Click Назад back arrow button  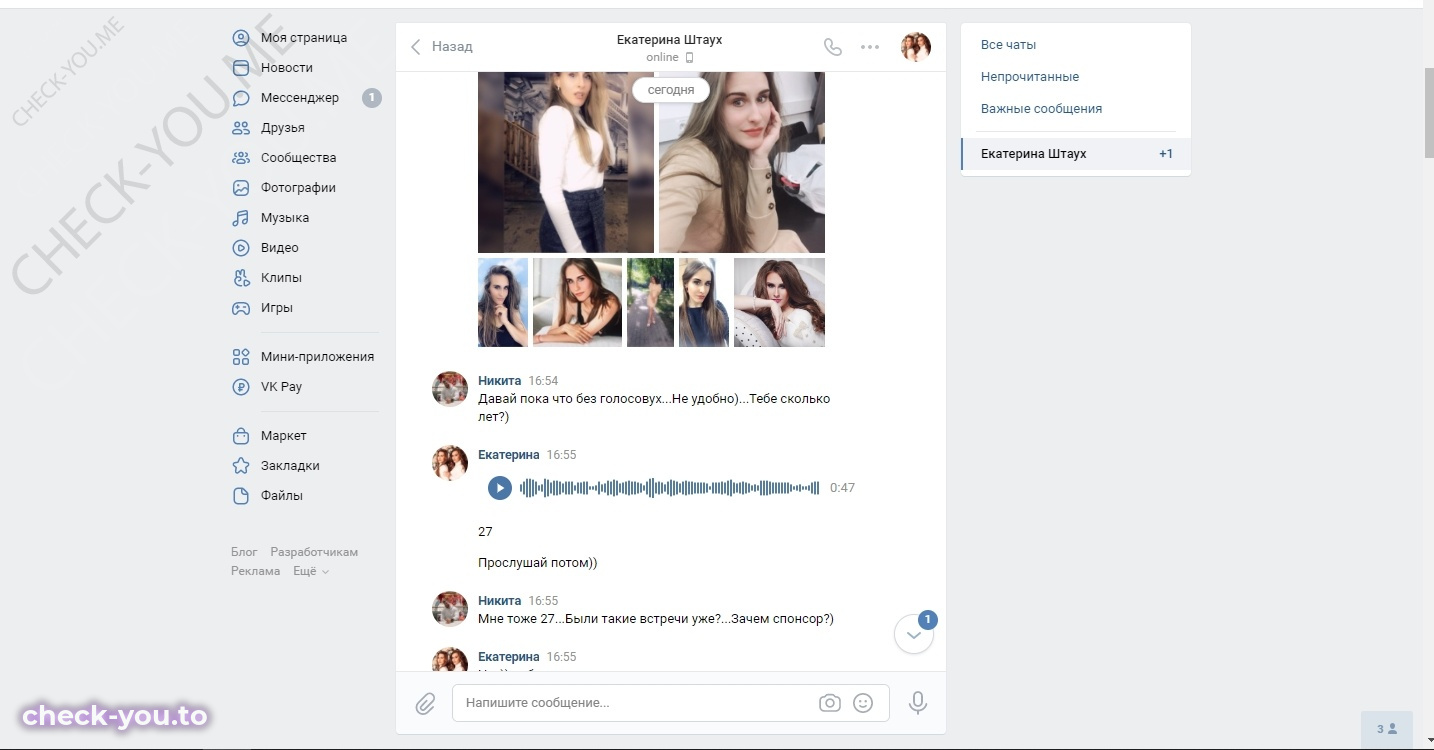pos(441,47)
